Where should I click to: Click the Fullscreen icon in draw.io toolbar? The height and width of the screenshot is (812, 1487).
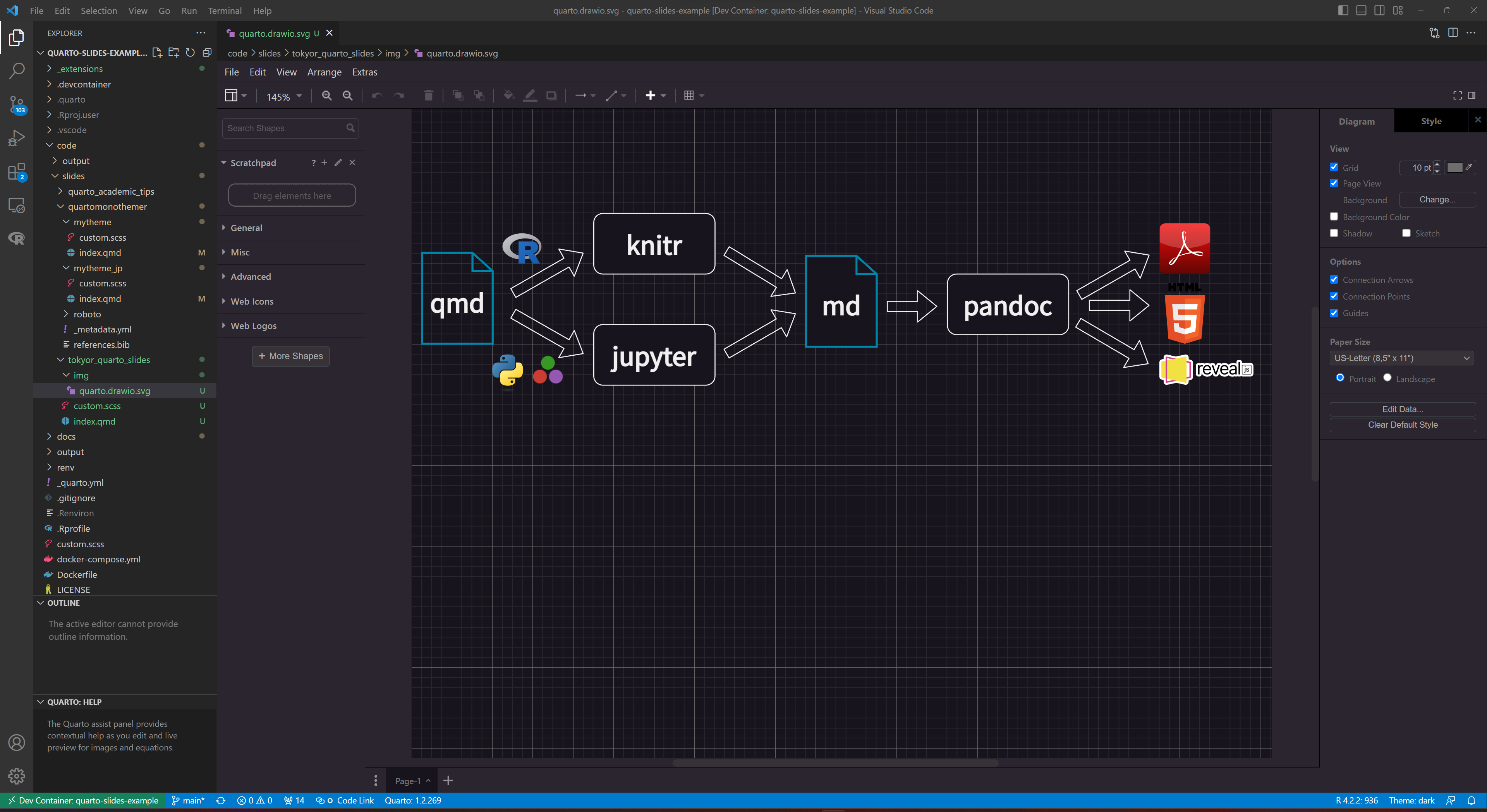point(1457,96)
